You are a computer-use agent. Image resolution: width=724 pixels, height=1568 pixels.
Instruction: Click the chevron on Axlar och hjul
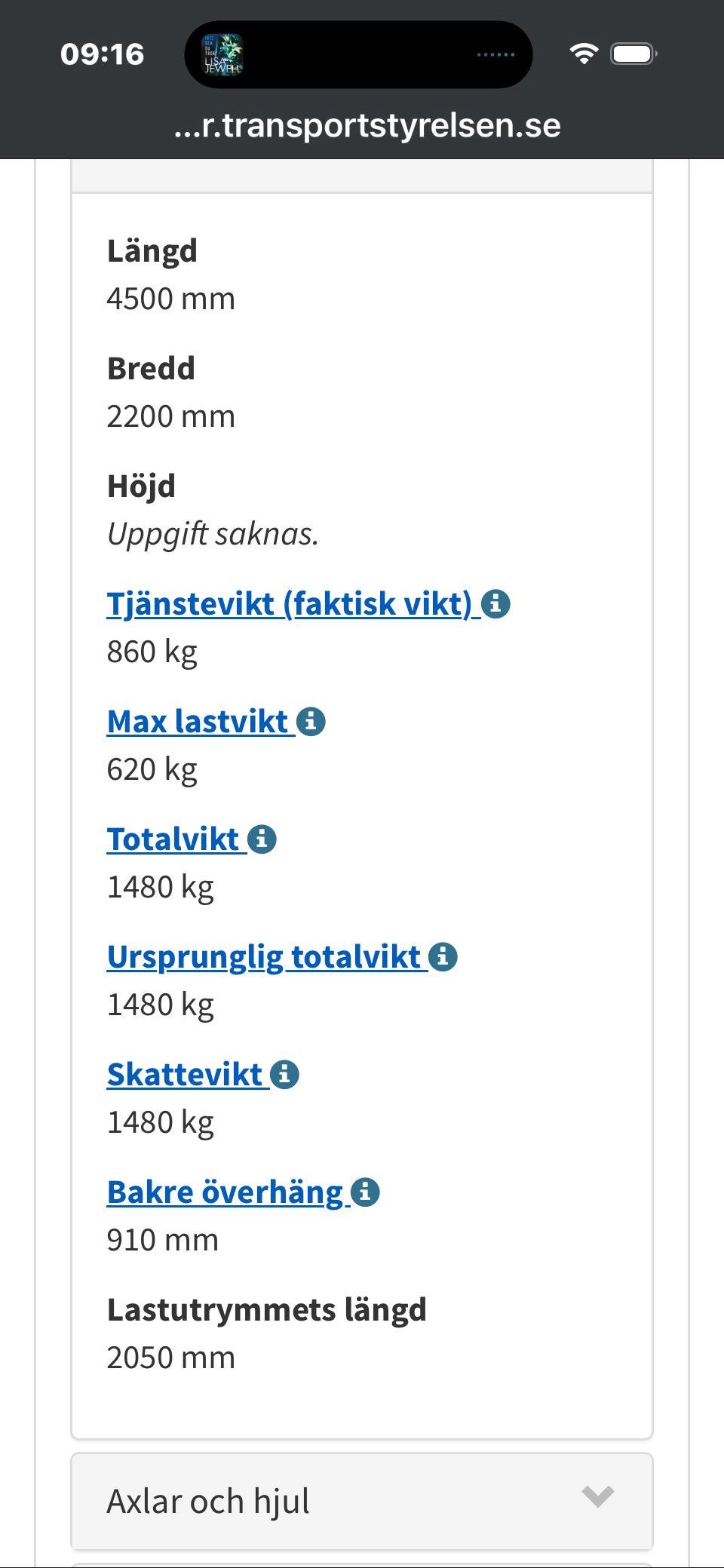tap(598, 1496)
